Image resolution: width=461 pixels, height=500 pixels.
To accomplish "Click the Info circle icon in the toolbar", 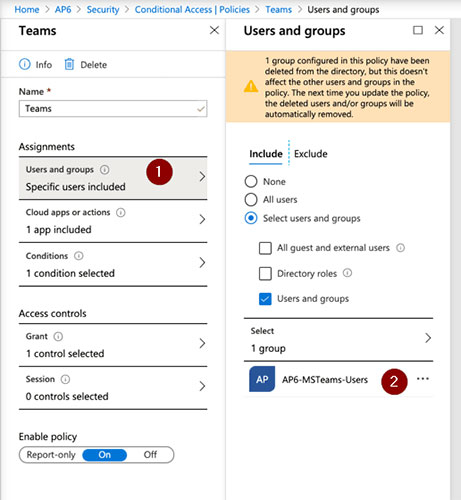I will pyautogui.click(x=24, y=64).
